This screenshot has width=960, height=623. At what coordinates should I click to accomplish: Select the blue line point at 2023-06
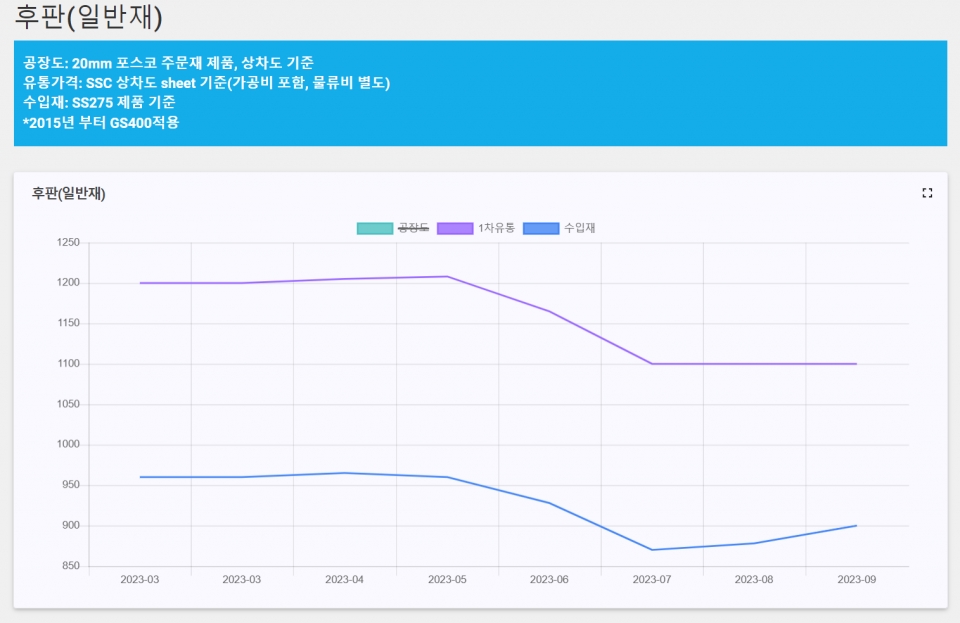click(550, 503)
